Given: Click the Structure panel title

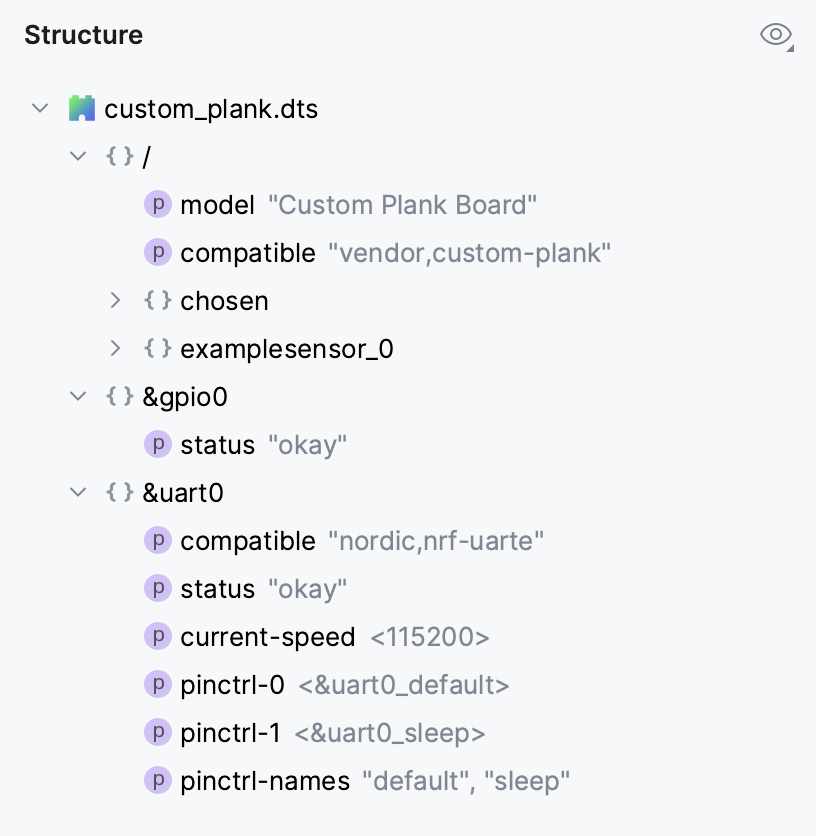Looking at the screenshot, I should [83, 34].
